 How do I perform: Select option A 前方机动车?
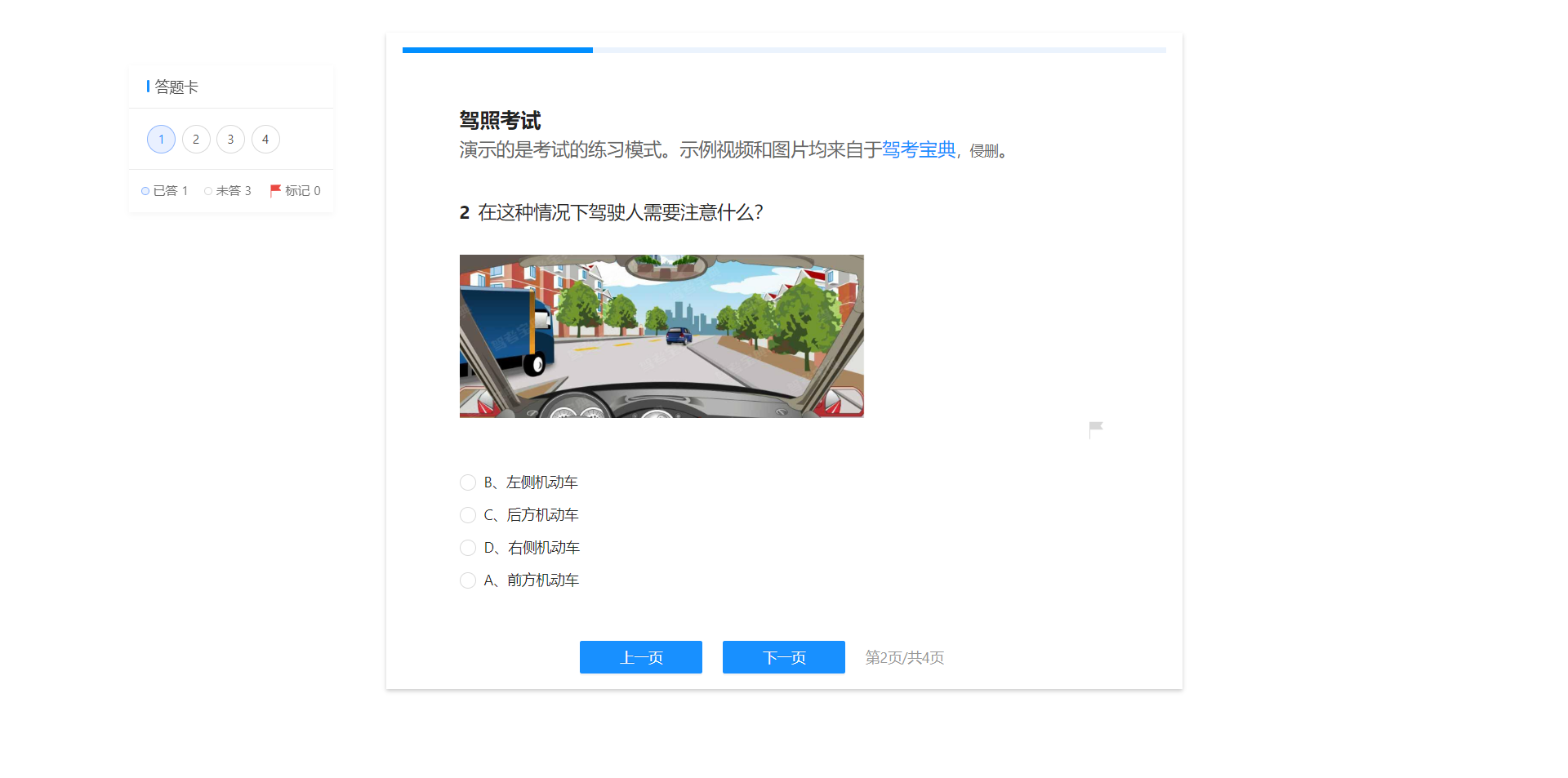point(519,580)
